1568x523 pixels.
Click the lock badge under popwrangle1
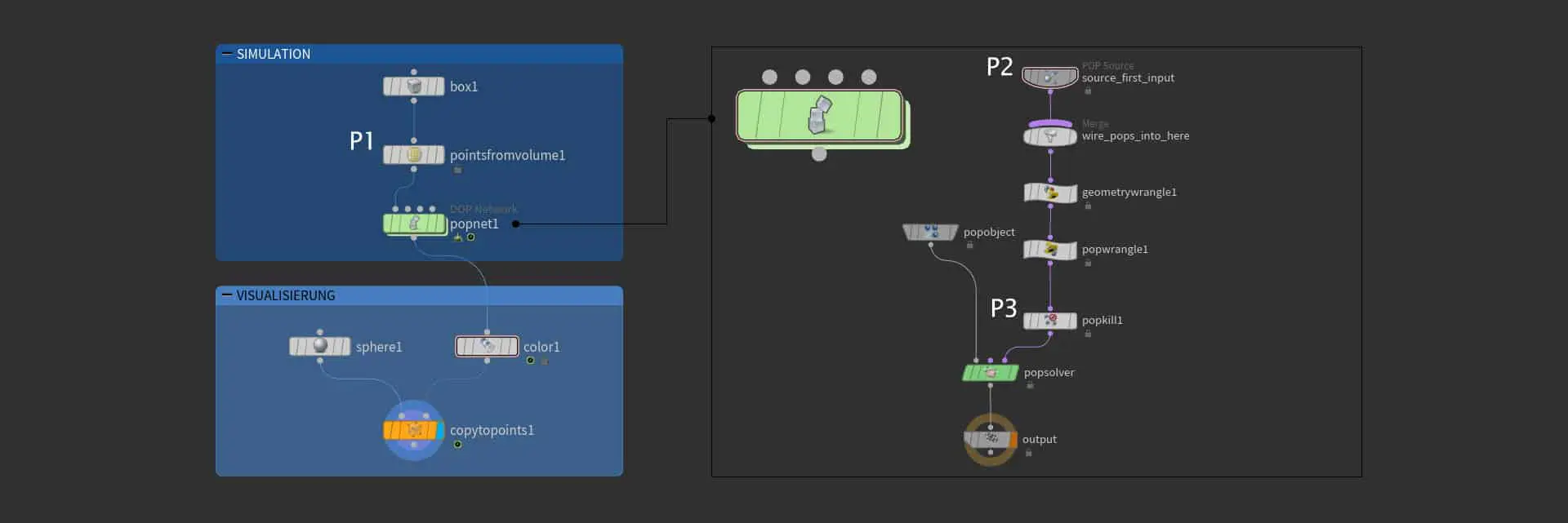(1088, 263)
